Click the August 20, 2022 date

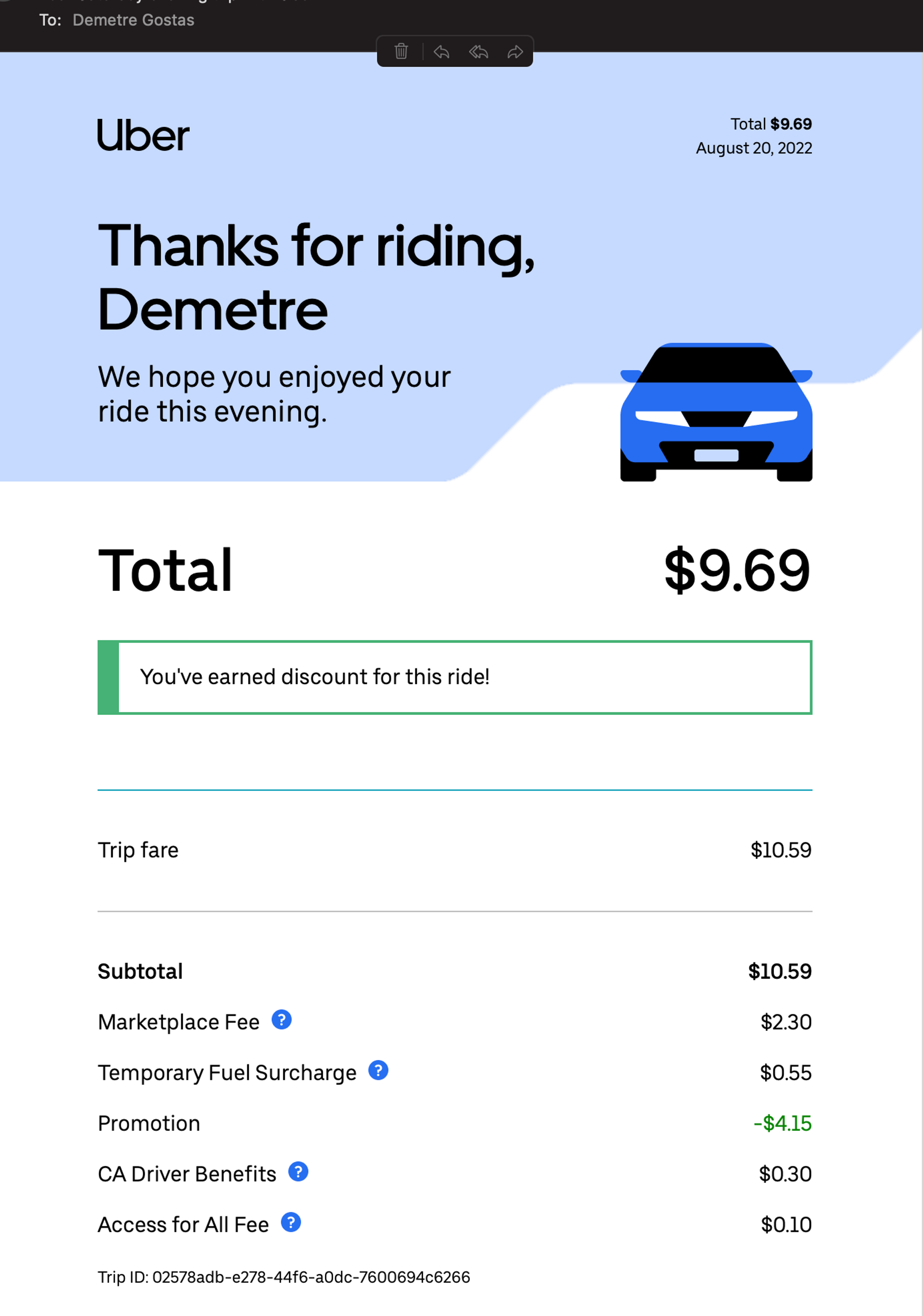click(754, 149)
